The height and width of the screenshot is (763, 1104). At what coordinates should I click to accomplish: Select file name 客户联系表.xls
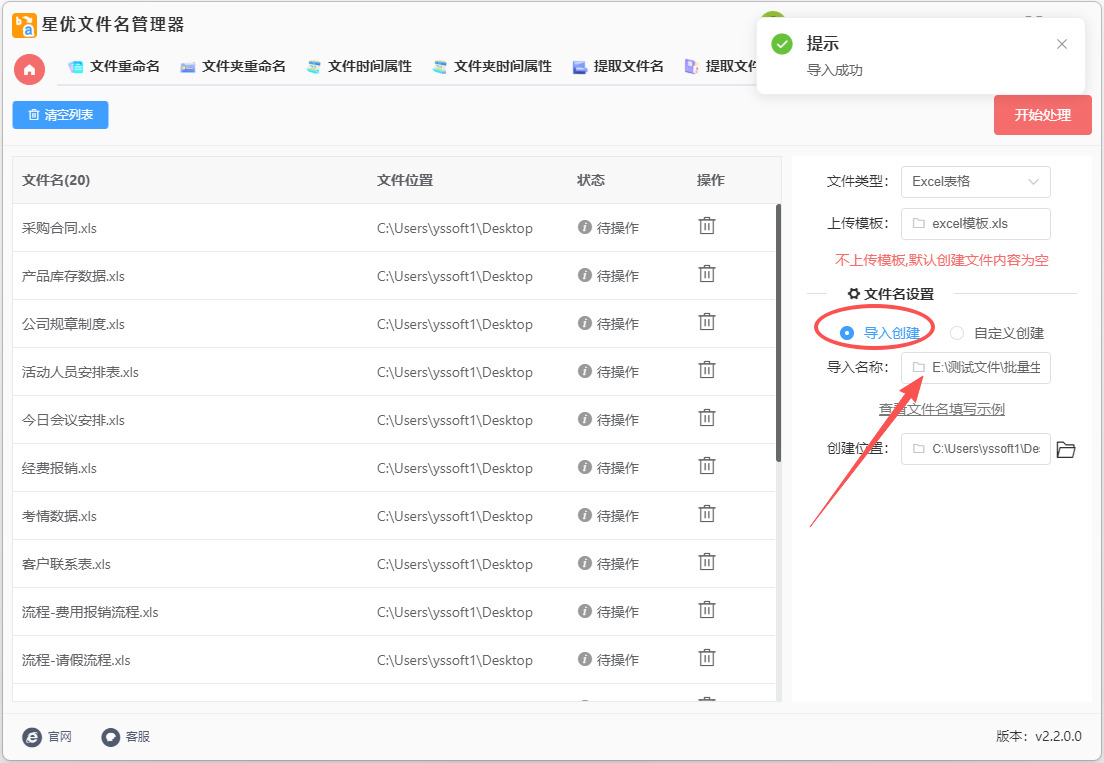click(x=66, y=564)
